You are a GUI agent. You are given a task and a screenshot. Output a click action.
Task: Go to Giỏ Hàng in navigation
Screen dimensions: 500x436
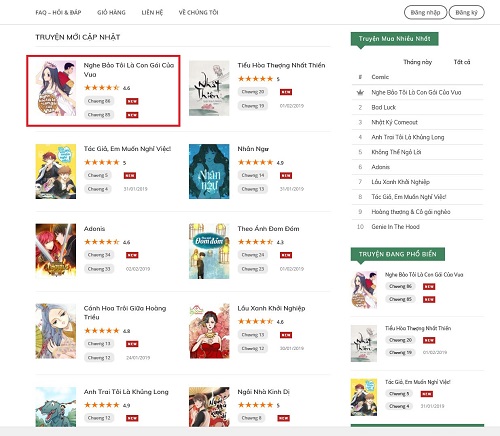pyautogui.click(x=111, y=13)
